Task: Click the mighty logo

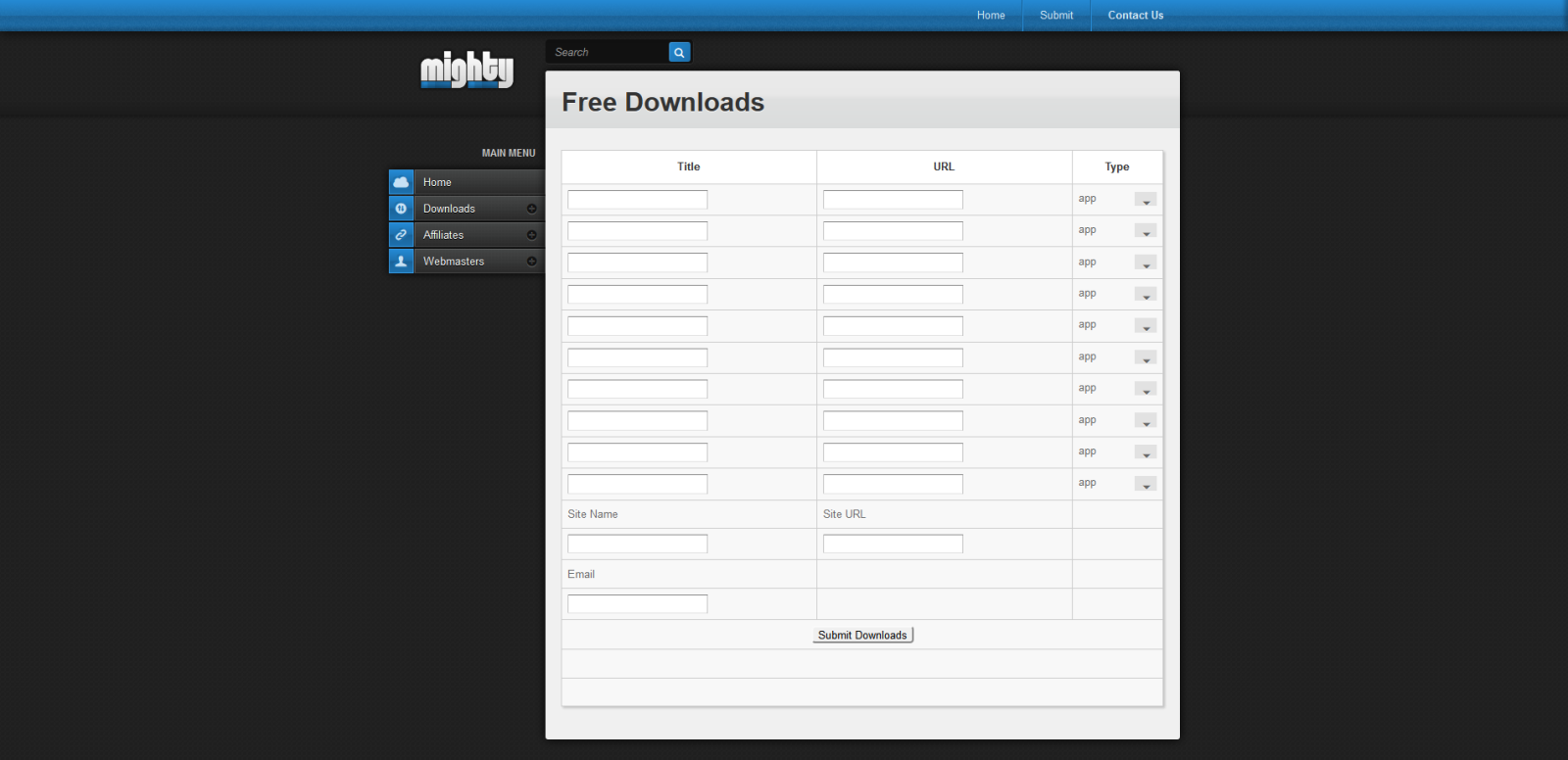Action: [x=466, y=70]
